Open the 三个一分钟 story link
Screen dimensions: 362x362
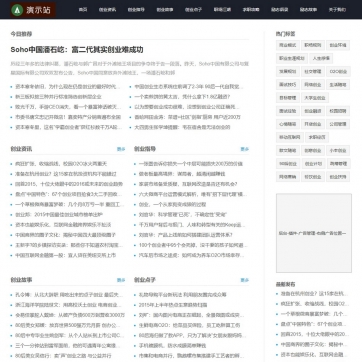click(68, 346)
